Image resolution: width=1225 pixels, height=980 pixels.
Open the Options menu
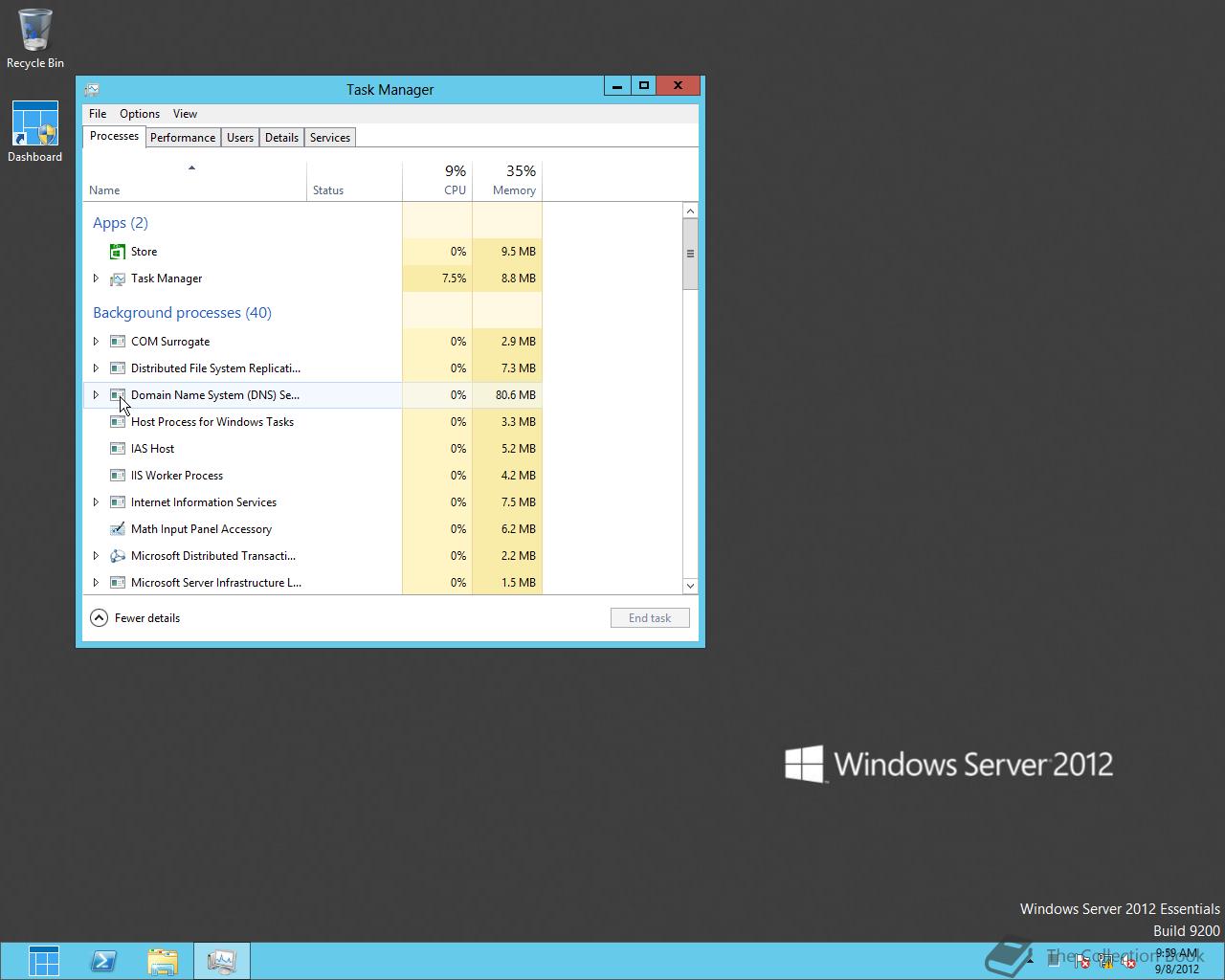click(x=140, y=114)
